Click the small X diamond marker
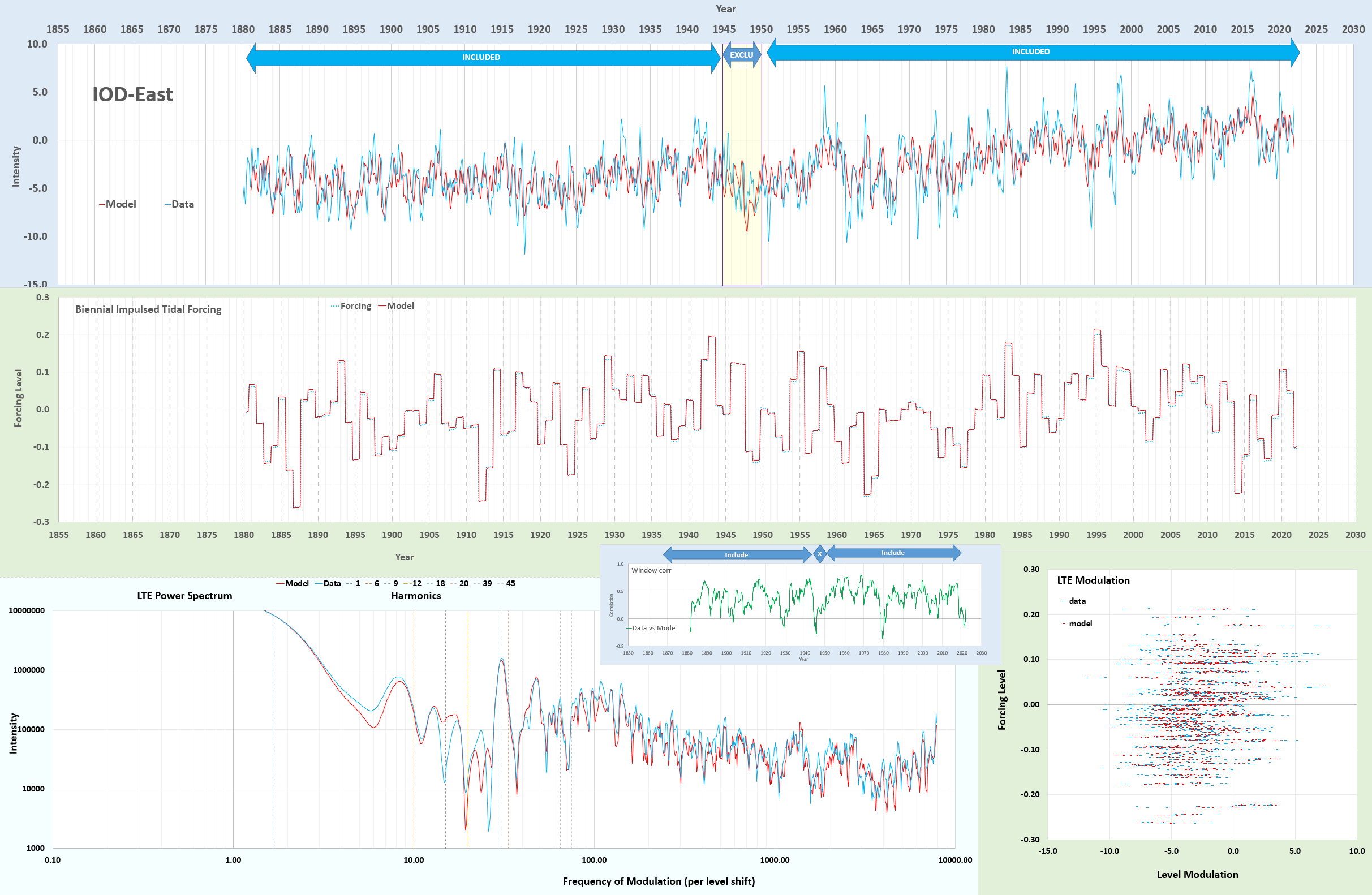1372x895 pixels. click(819, 554)
